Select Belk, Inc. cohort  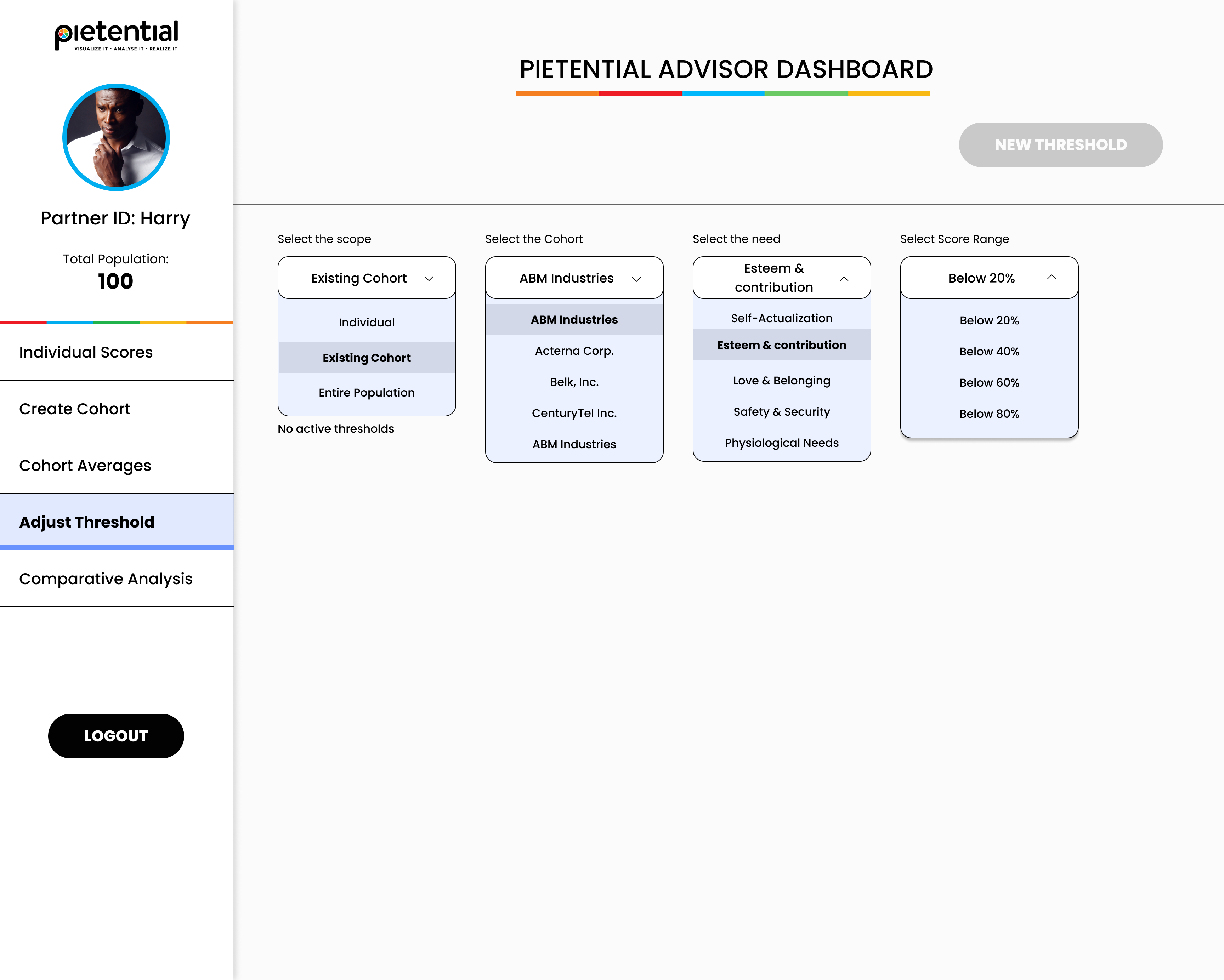click(x=574, y=382)
